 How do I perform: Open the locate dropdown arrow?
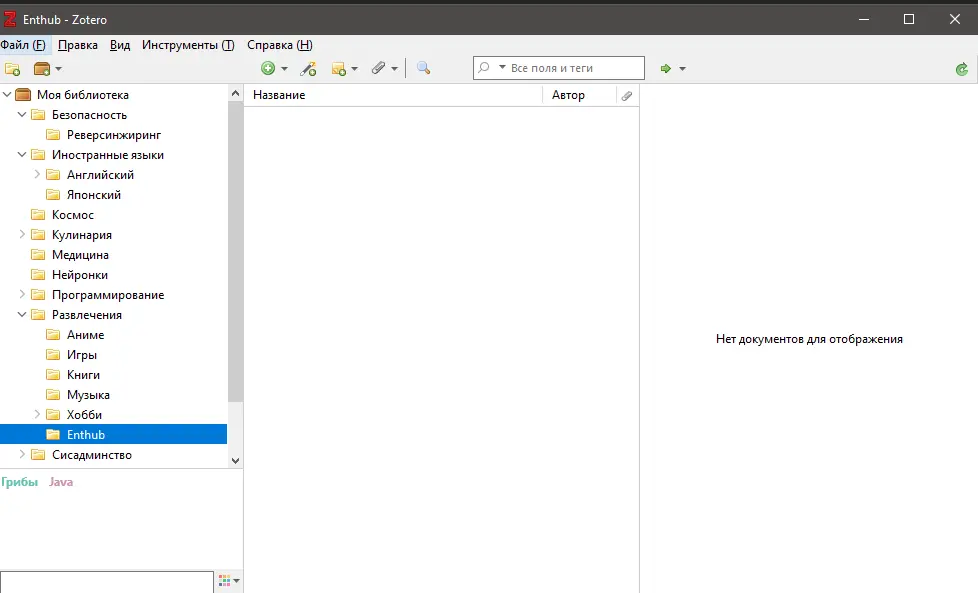click(682, 69)
